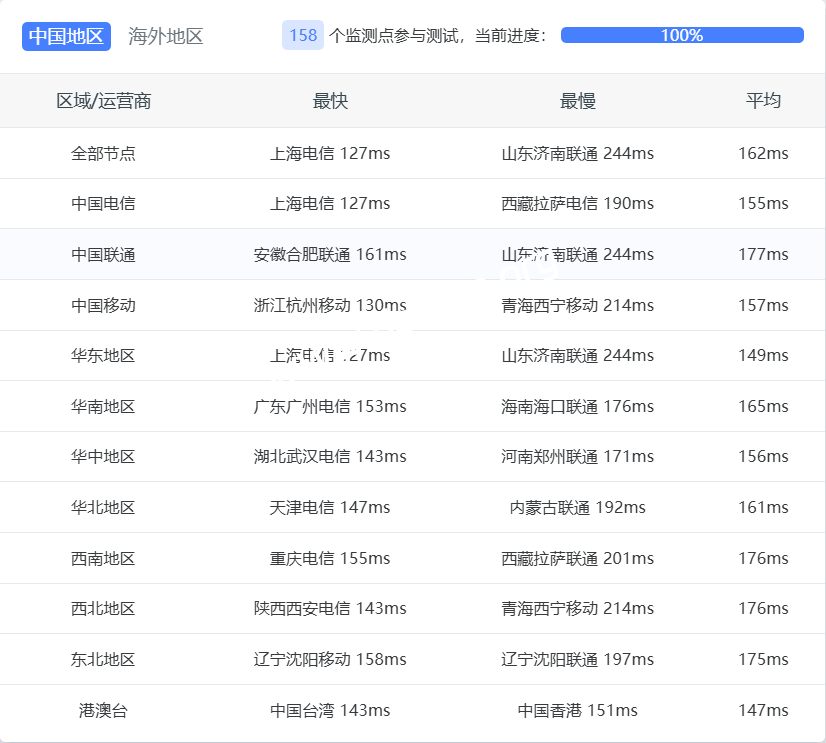The image size is (826, 743).
Task: Switch to the 海外地区 tab
Action: (166, 36)
